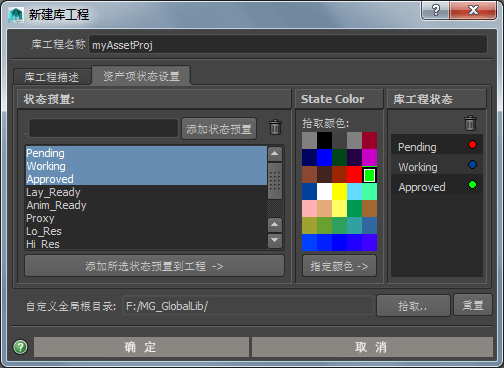Select Lay_Ready in the preset list
Image resolution: width=504 pixels, height=368 pixels.
pos(146,192)
